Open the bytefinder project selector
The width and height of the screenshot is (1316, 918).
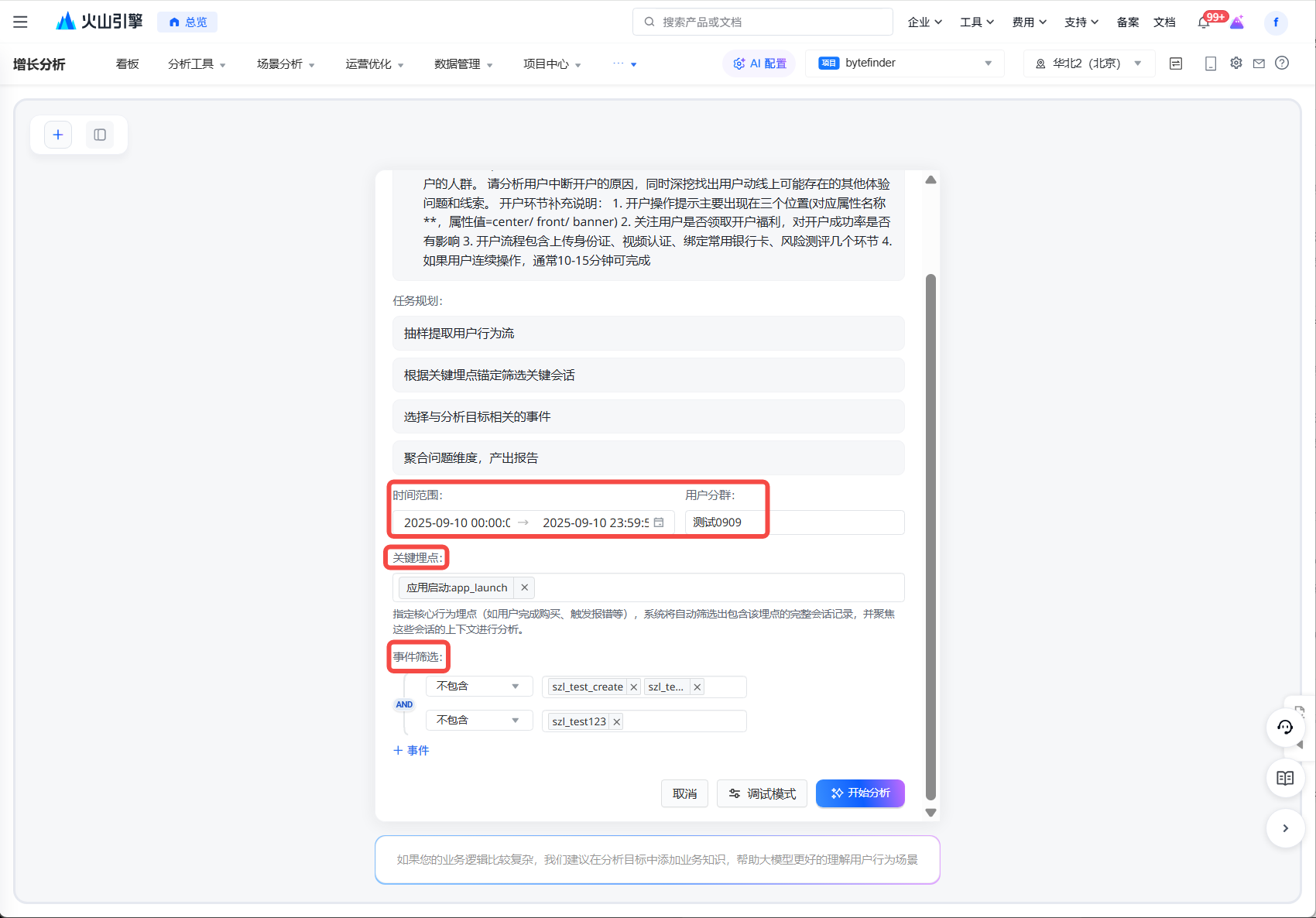pos(905,63)
